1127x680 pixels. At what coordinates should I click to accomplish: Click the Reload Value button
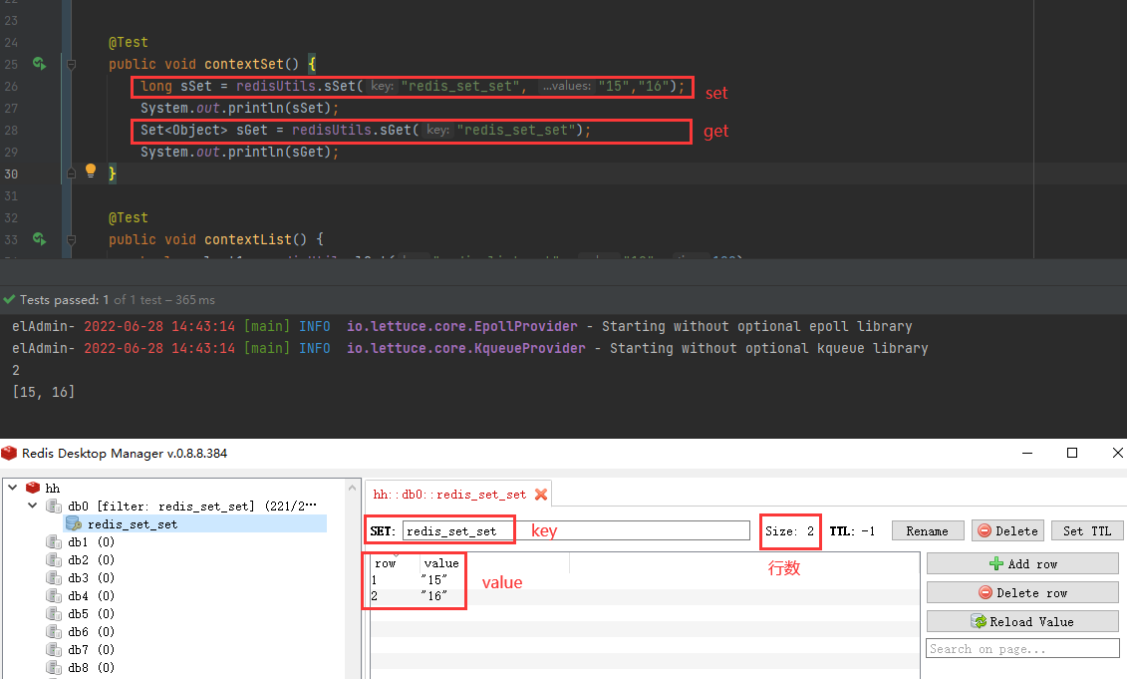pos(1022,621)
